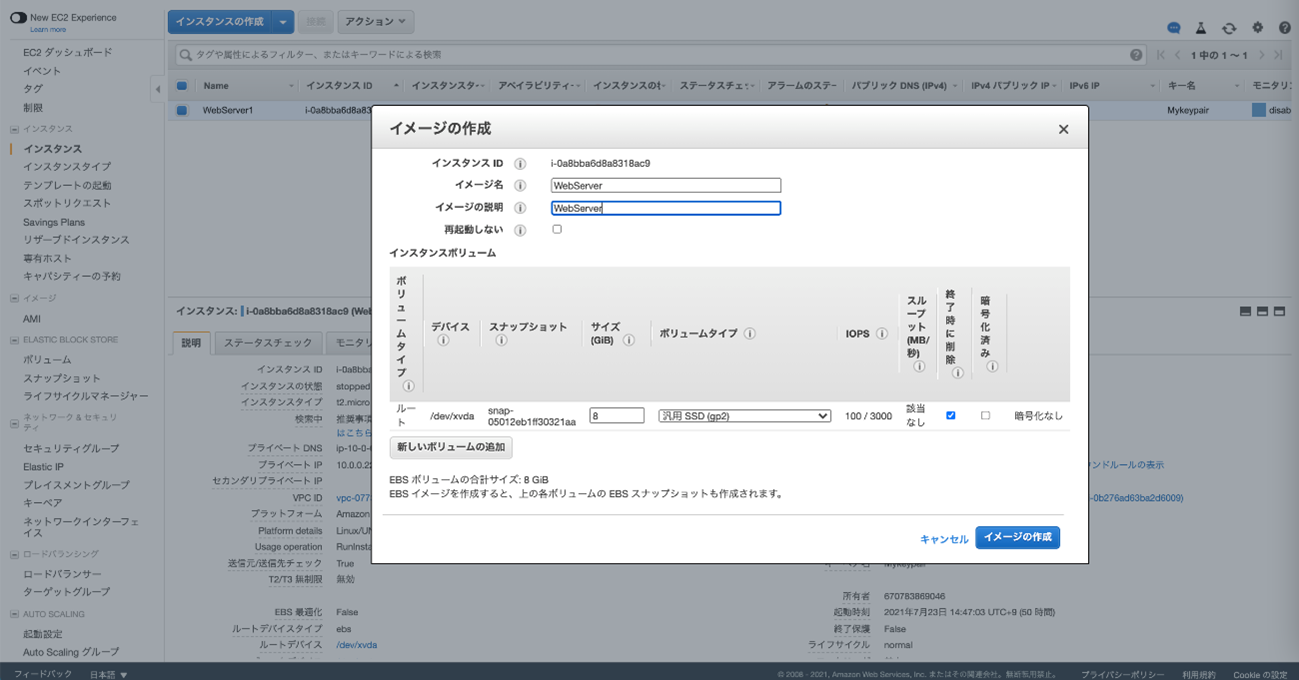Tick the 暗号化済み checkbox for root volume
Viewport: 1299px width, 680px height.
click(985, 415)
